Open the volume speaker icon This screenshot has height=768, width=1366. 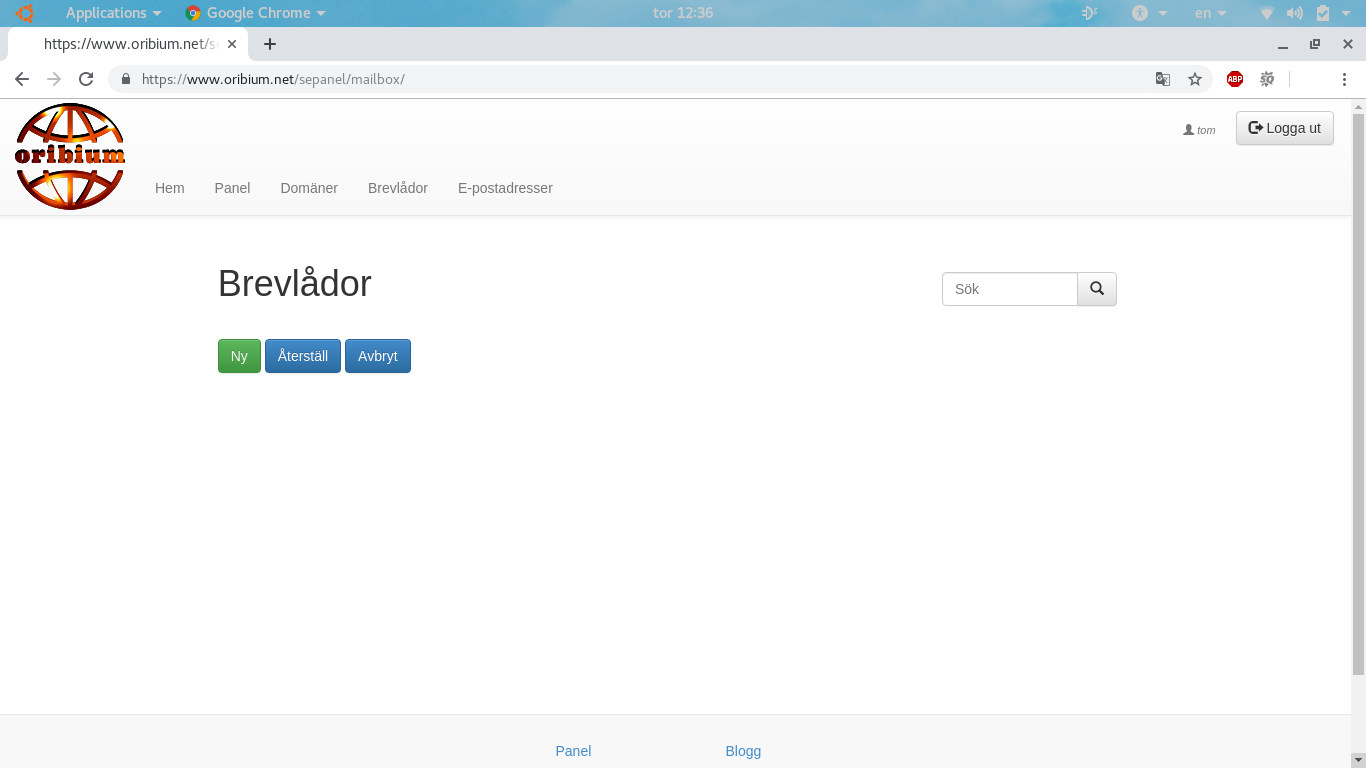click(x=1295, y=13)
